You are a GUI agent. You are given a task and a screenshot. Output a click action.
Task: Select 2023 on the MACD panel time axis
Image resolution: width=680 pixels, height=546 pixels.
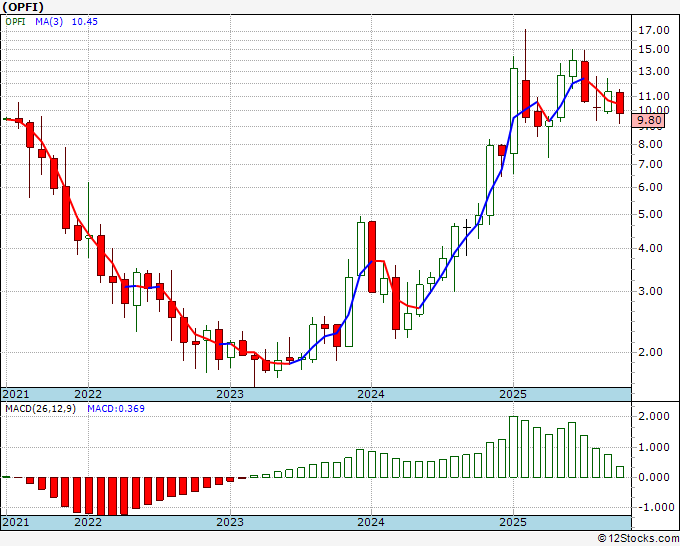click(230, 522)
